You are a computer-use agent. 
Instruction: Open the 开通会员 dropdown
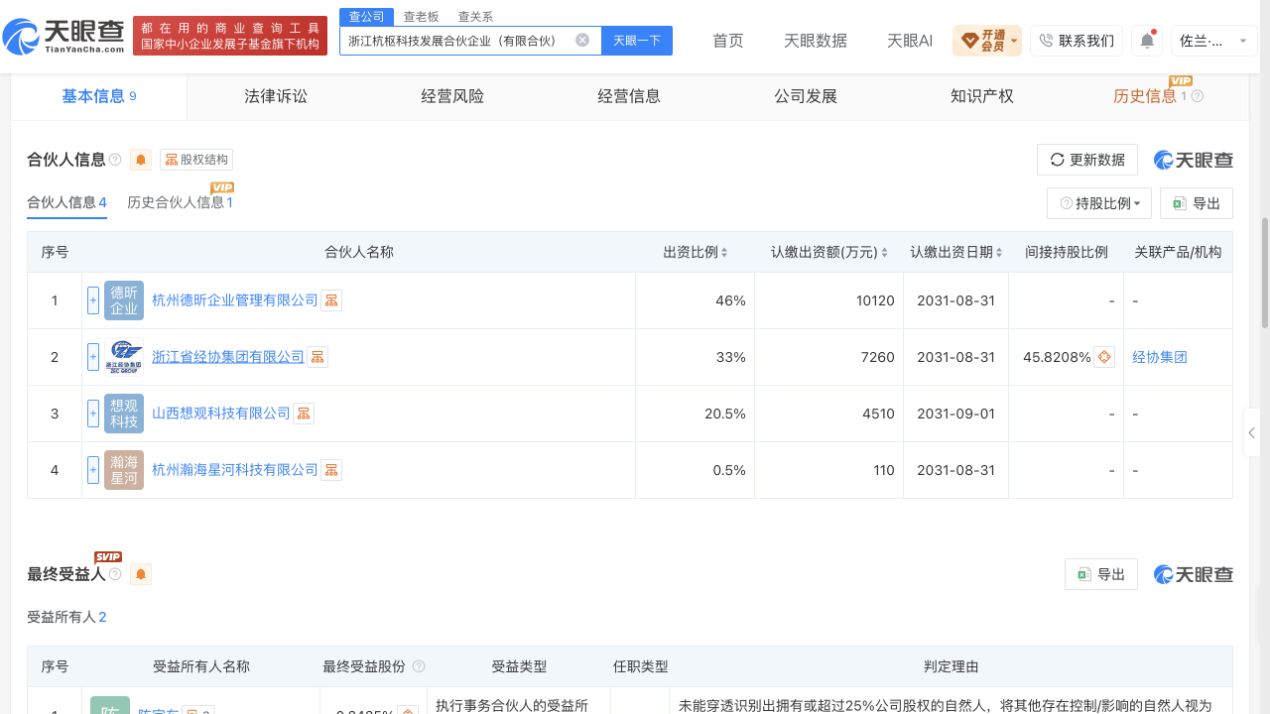click(x=987, y=41)
